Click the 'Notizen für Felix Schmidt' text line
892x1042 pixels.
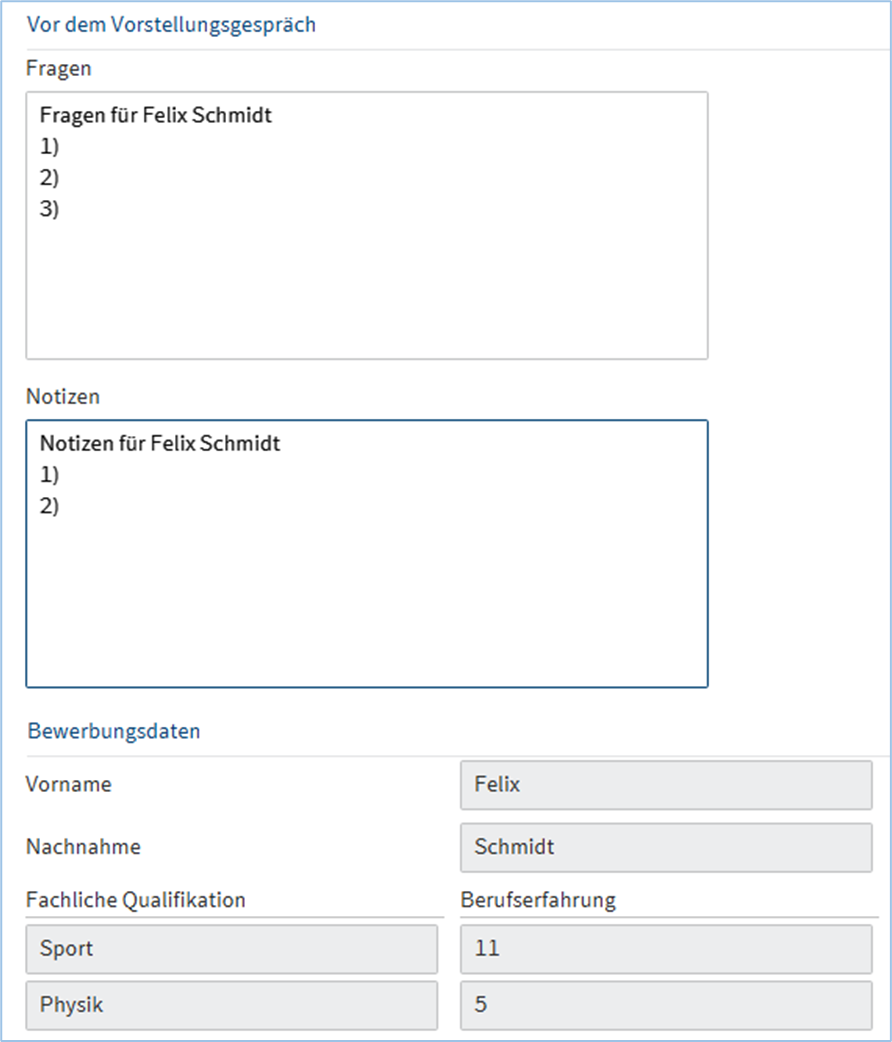(160, 444)
